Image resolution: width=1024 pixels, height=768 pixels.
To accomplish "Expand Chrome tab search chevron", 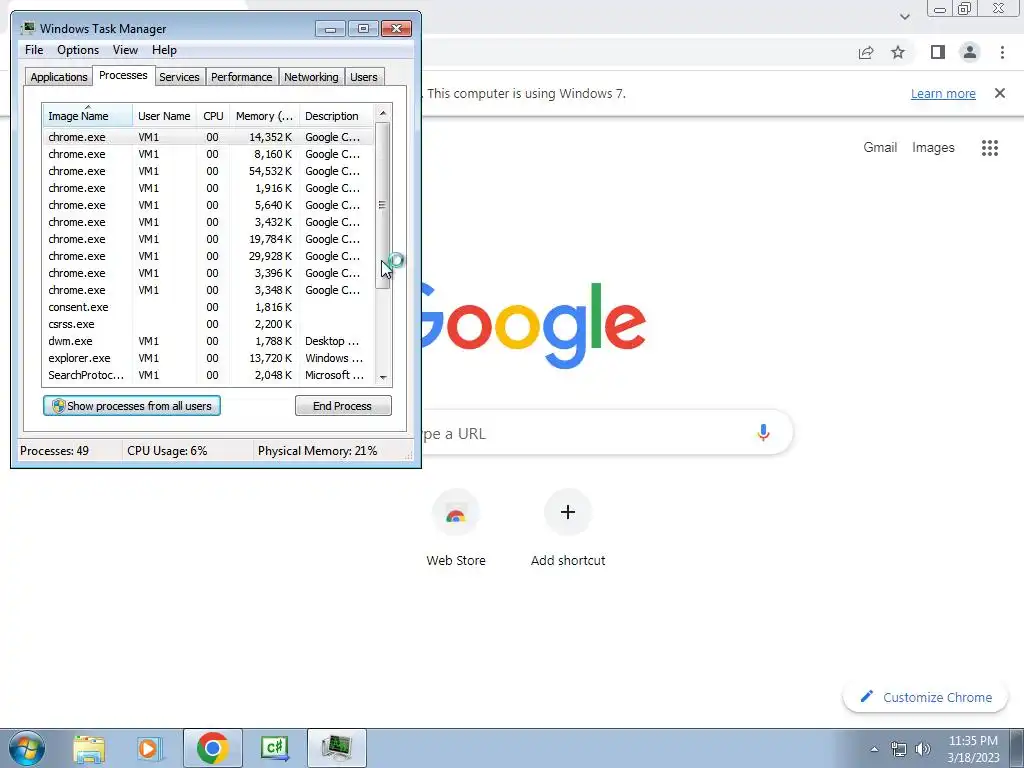I will [904, 17].
